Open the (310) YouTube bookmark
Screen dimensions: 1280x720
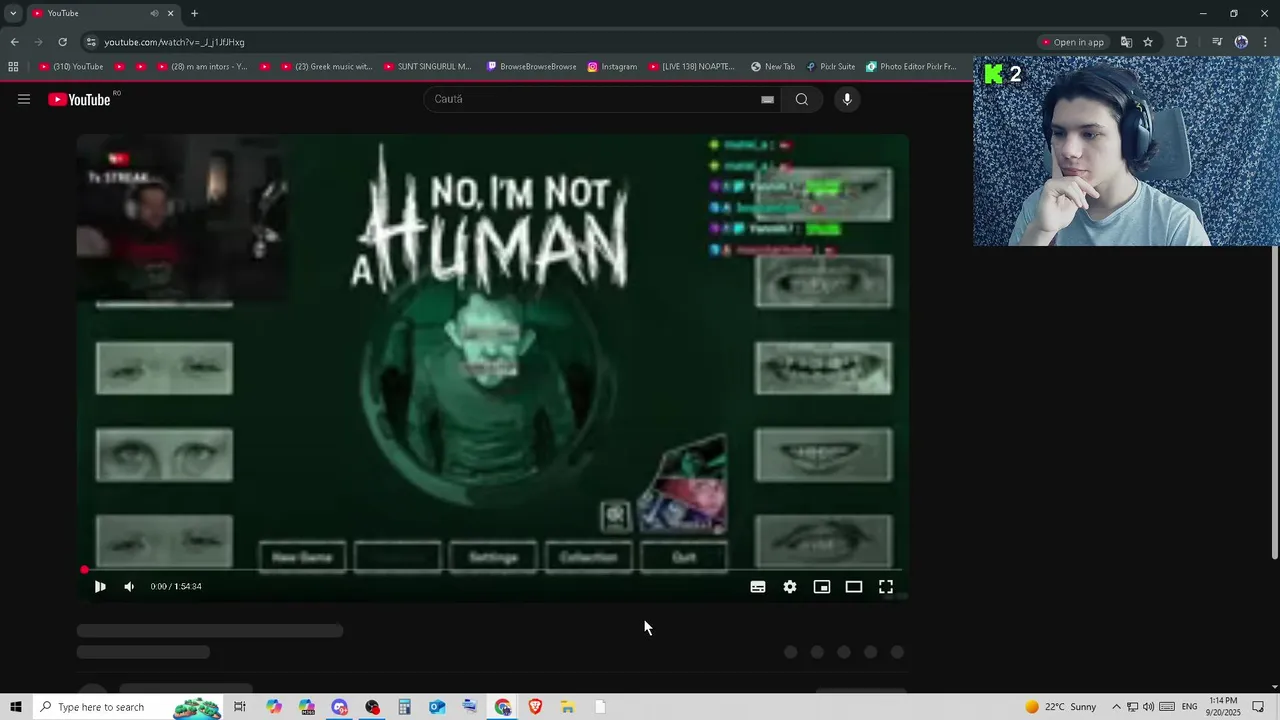tap(71, 67)
